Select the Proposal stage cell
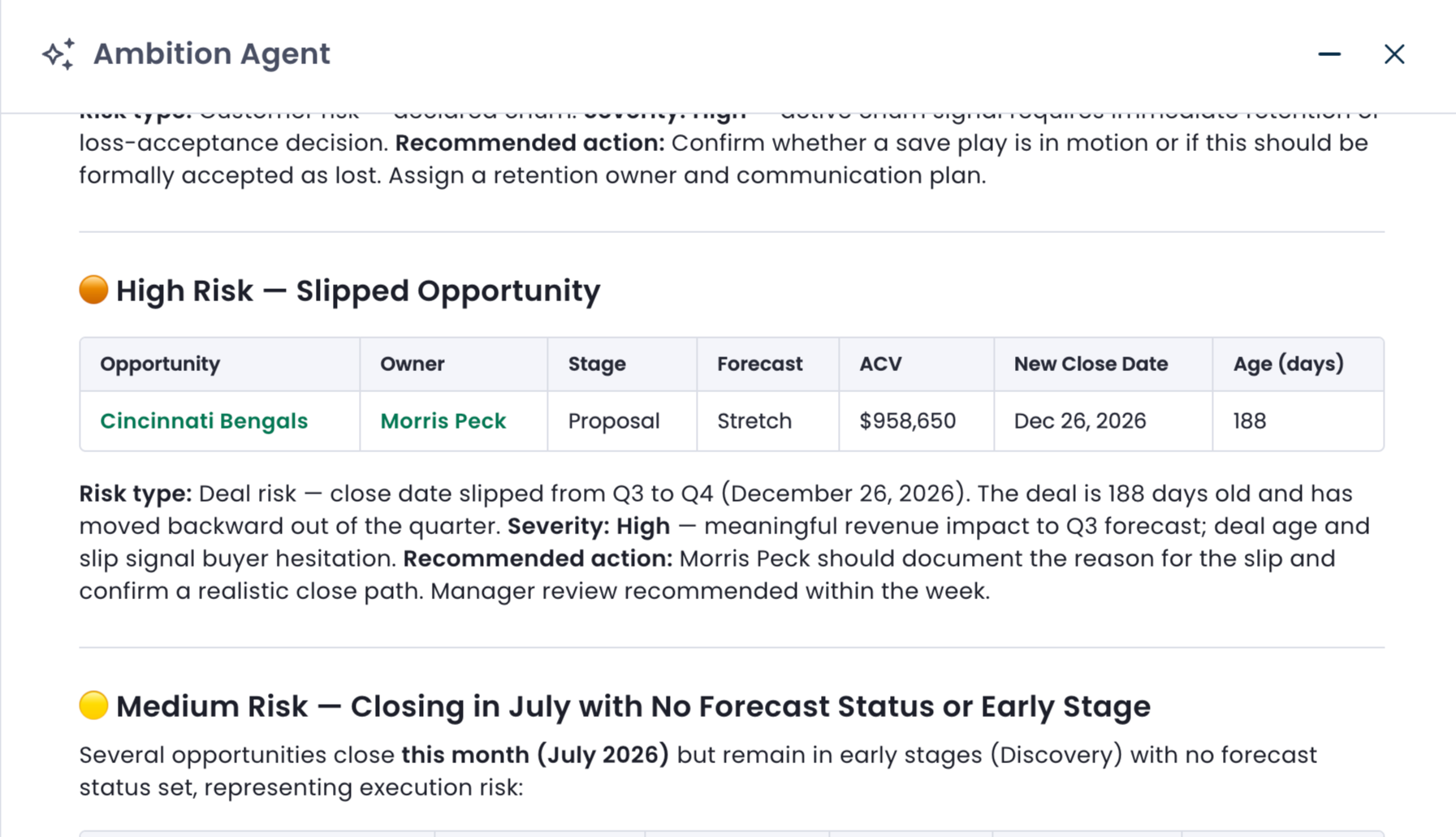Viewport: 1456px width, 837px height. pyautogui.click(x=622, y=421)
